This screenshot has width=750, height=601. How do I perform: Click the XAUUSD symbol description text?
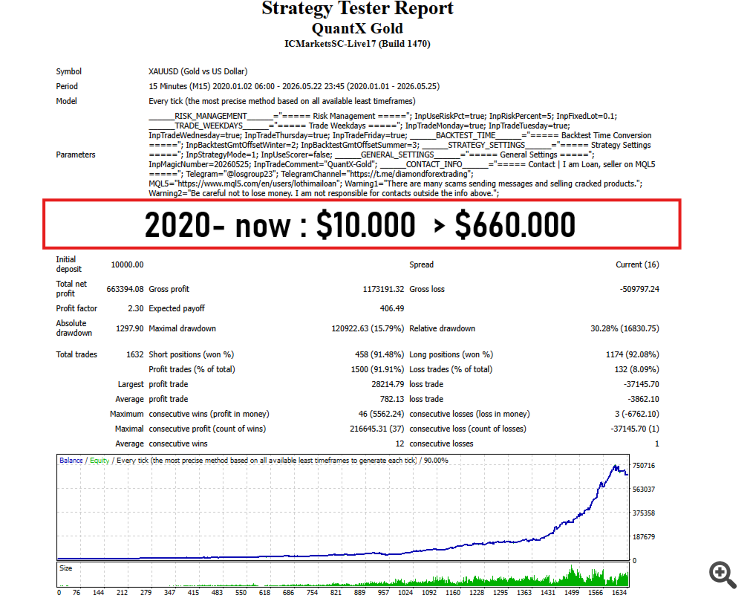[x=198, y=71]
